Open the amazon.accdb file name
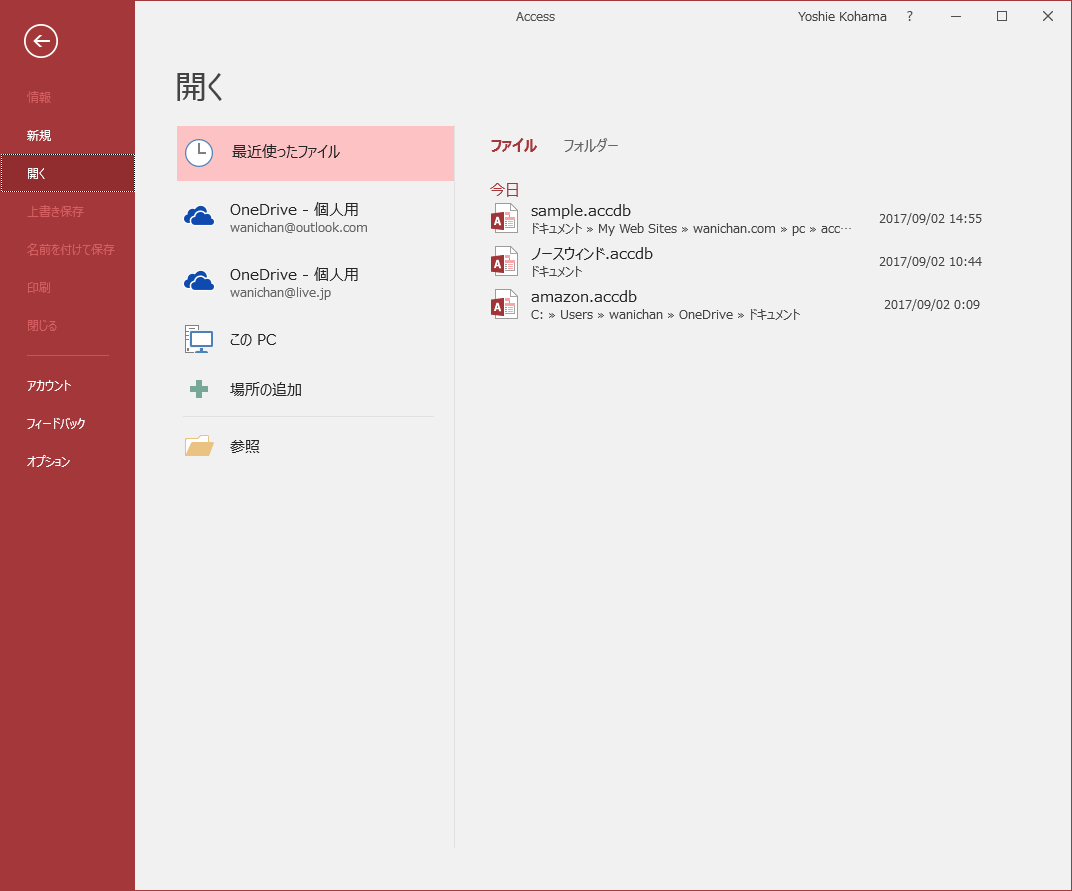This screenshot has height=891, width=1072. (x=583, y=297)
